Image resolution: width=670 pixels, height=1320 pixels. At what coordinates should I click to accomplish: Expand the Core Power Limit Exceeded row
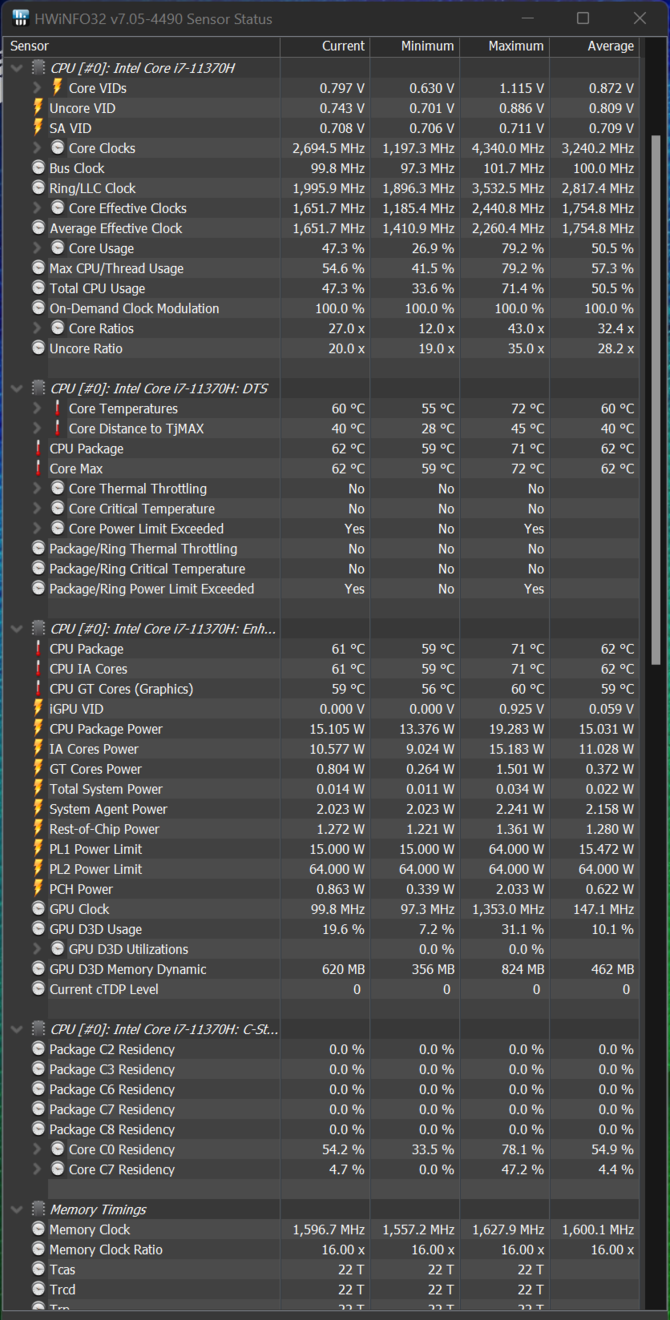[37, 528]
